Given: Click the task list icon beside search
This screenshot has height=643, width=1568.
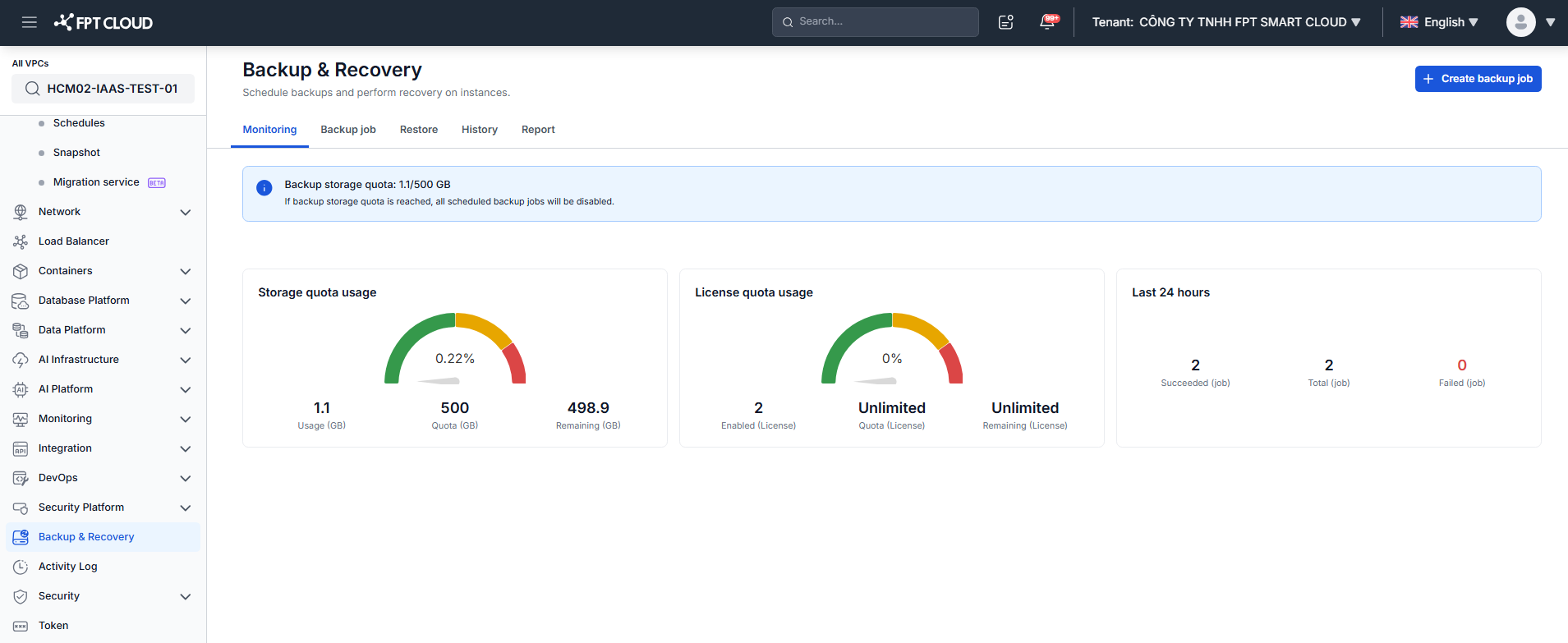Looking at the screenshot, I should (x=1005, y=22).
